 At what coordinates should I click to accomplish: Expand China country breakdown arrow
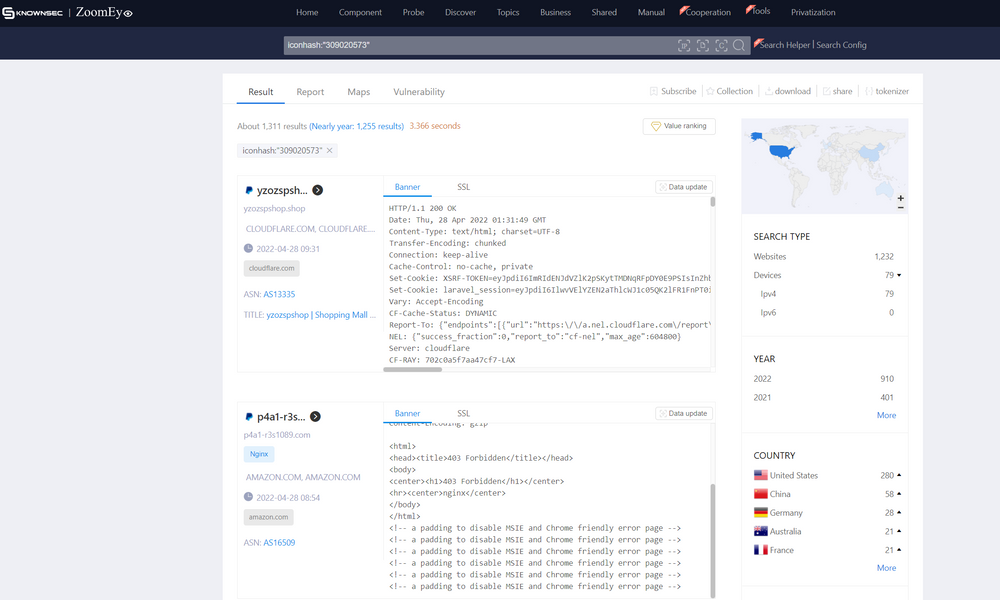(899, 494)
